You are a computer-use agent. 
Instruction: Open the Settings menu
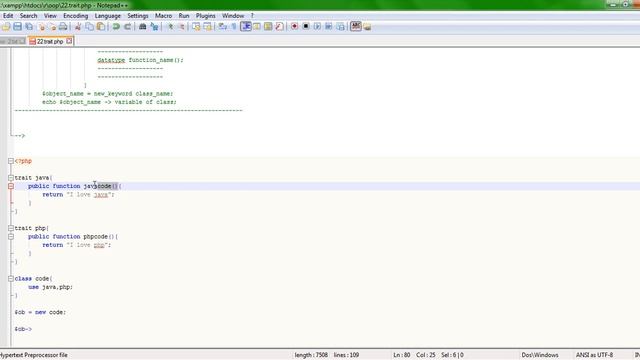(138, 16)
